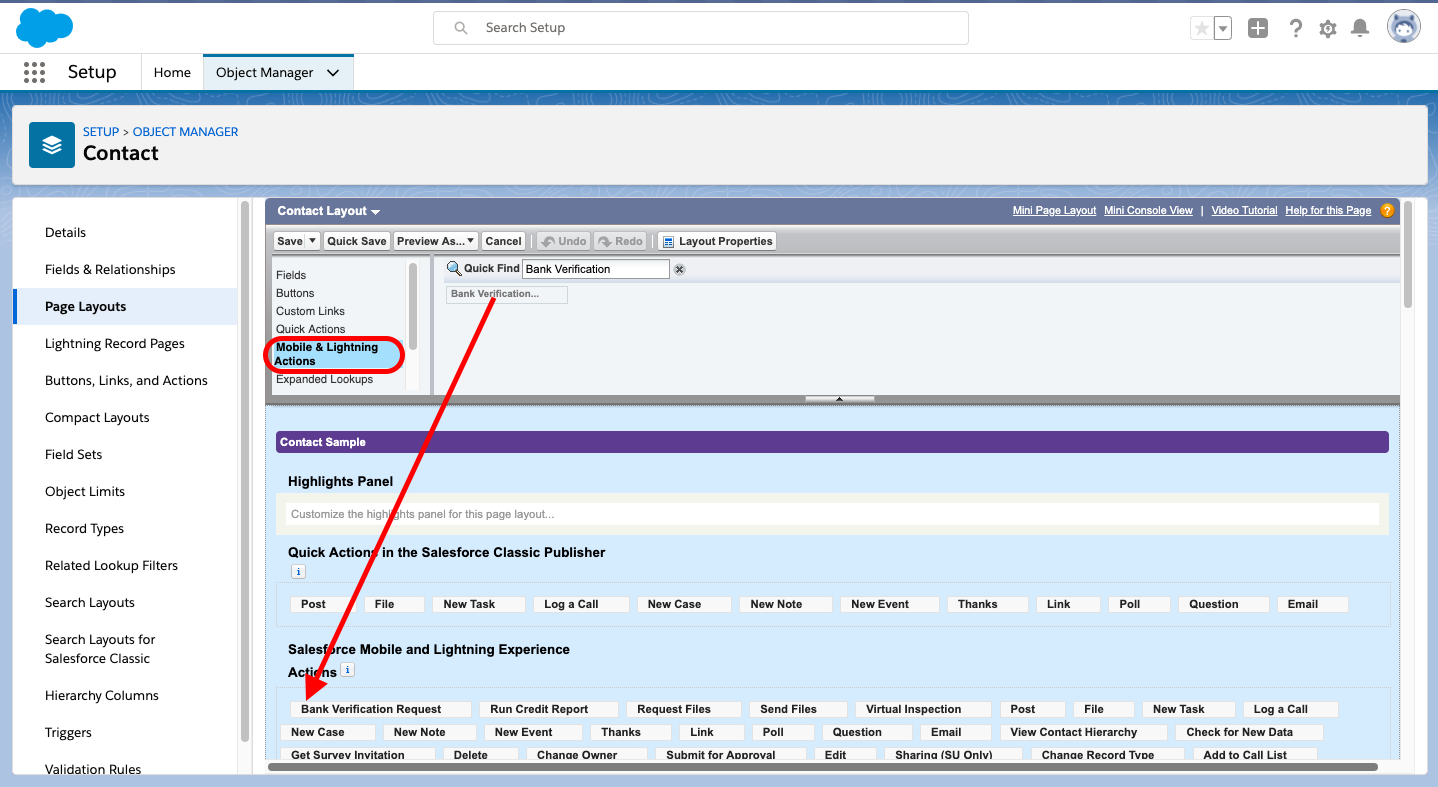Click the favorites star icon

click(1201, 28)
